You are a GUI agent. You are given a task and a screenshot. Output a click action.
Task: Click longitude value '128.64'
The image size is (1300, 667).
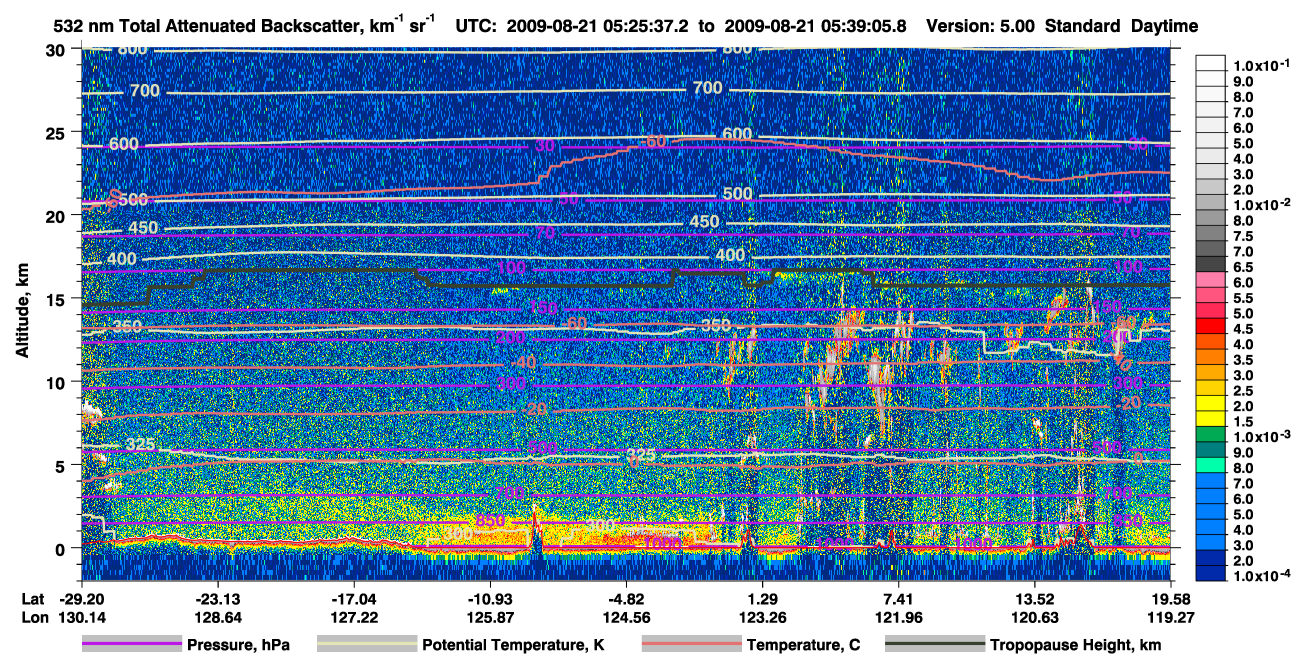(x=217, y=618)
